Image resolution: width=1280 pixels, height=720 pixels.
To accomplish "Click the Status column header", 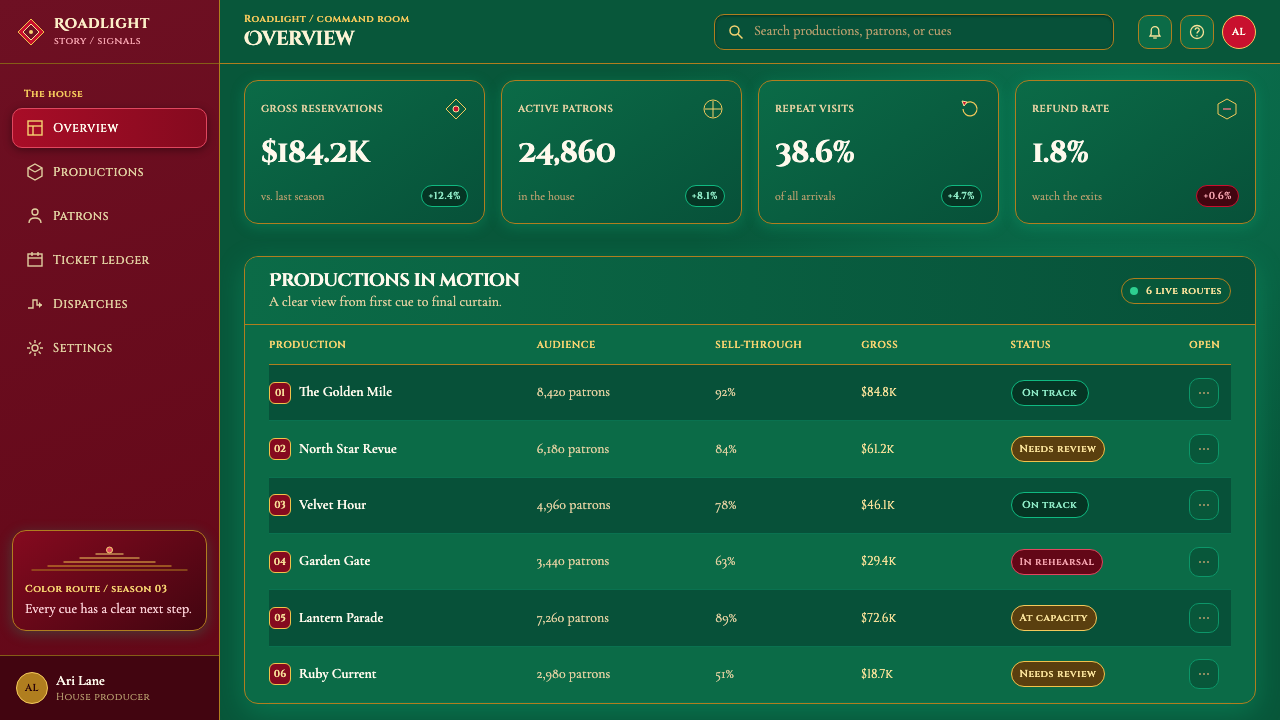I will 1030,345.
